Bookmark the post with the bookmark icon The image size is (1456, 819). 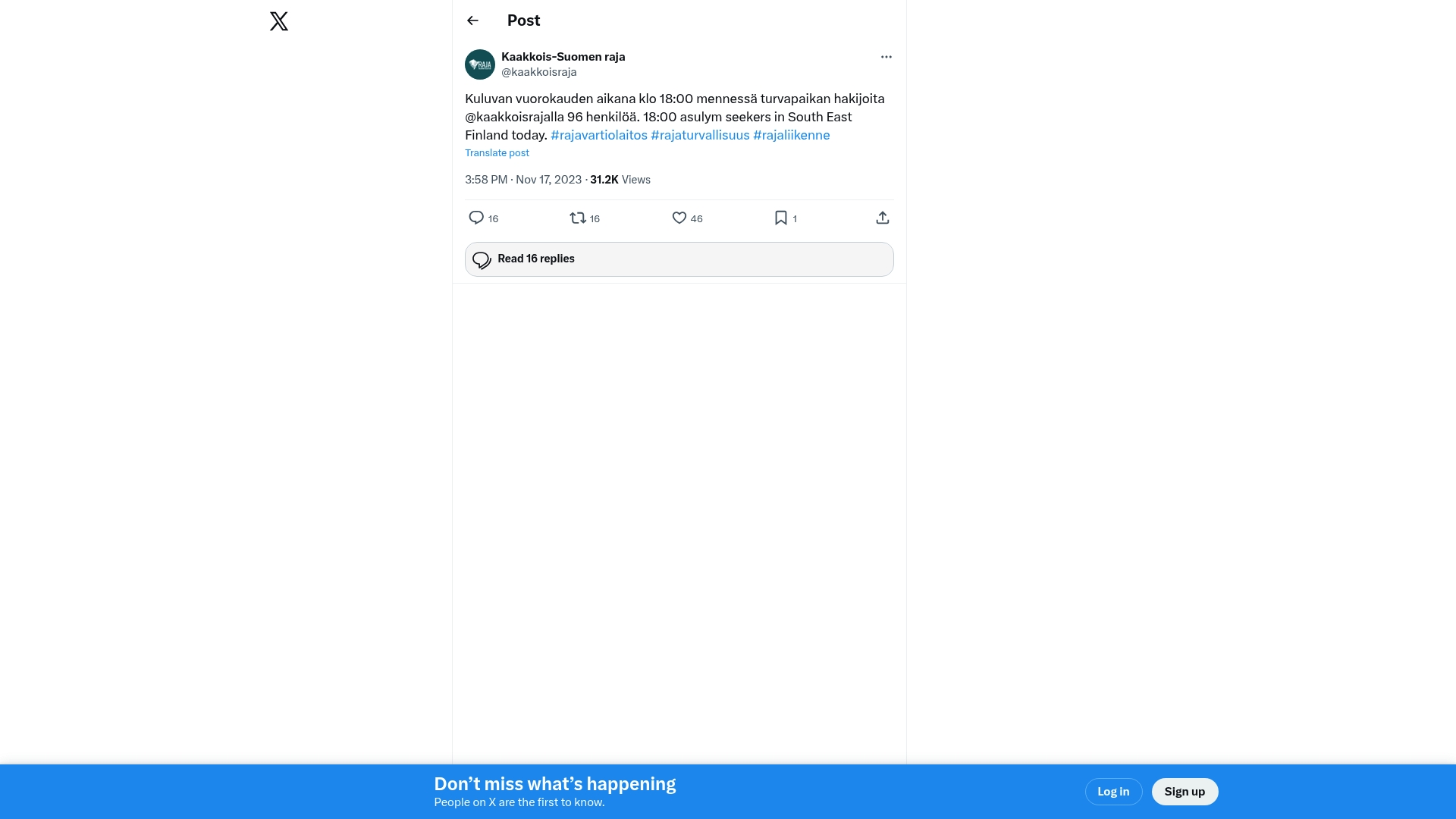[x=781, y=218]
